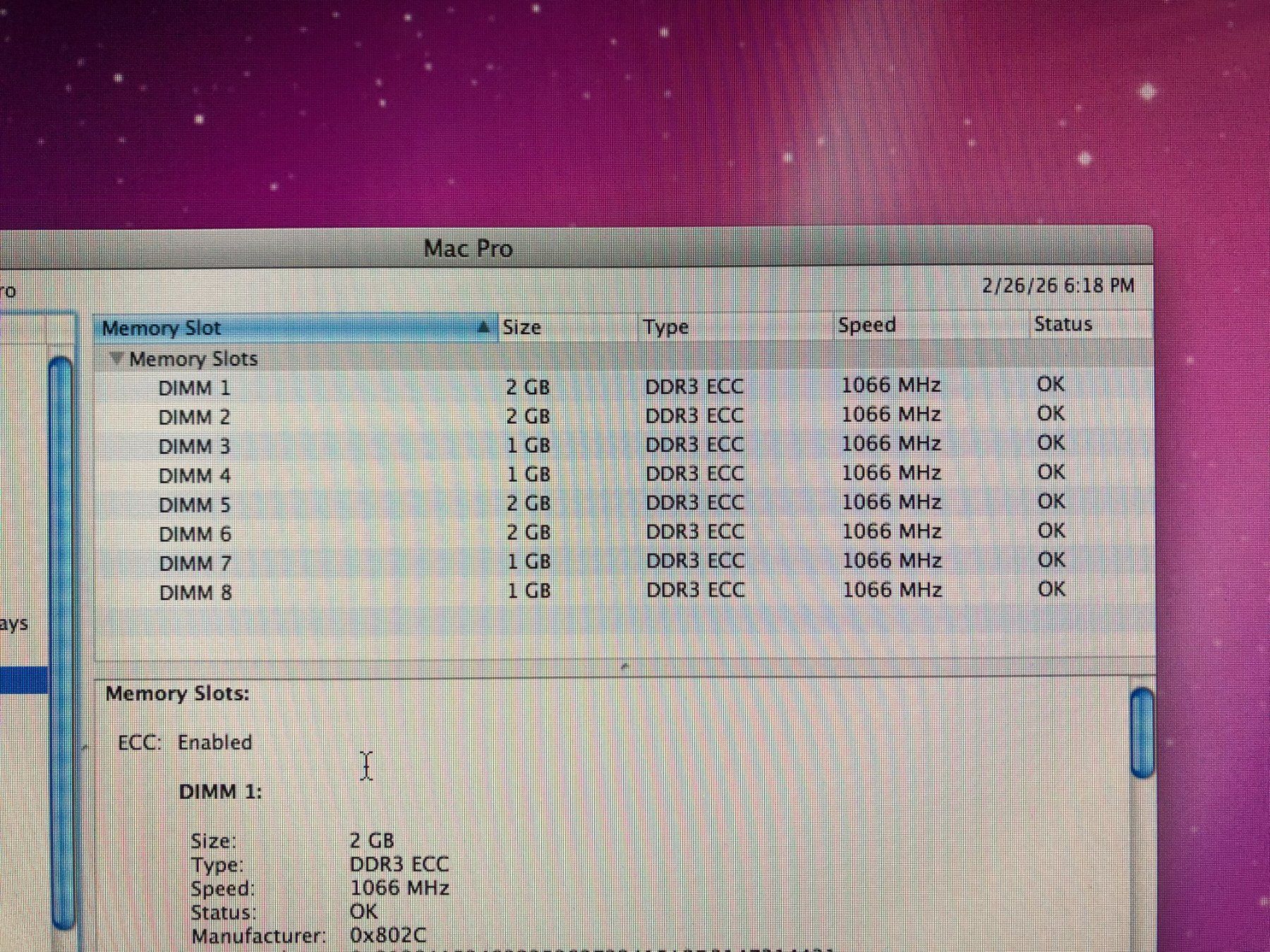This screenshot has height=952, width=1270.
Task: Click the OK status of DIMM 8
Action: tap(1051, 589)
